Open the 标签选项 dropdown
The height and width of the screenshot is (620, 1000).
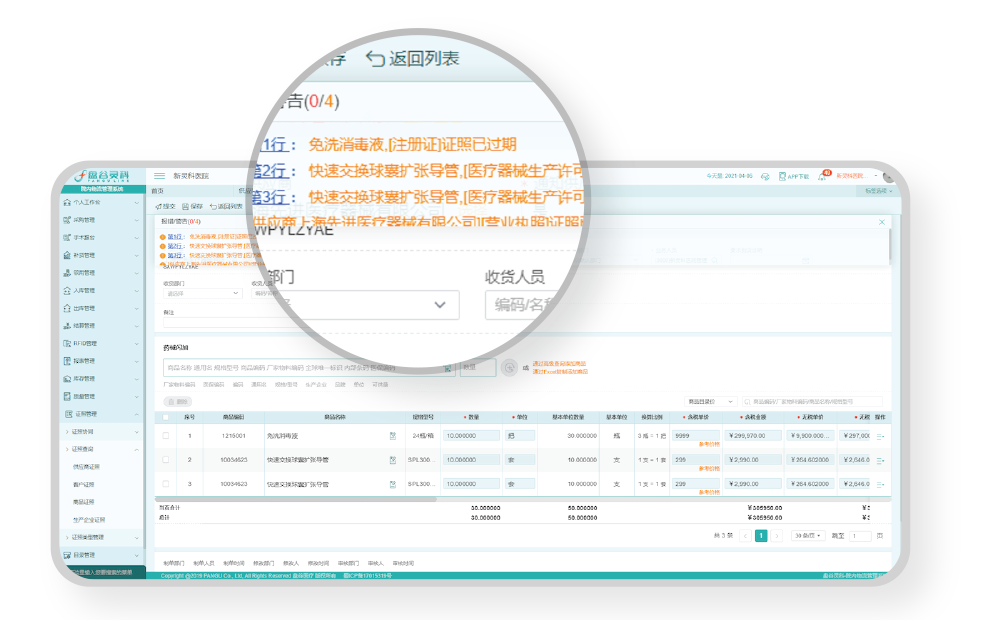[x=878, y=191]
